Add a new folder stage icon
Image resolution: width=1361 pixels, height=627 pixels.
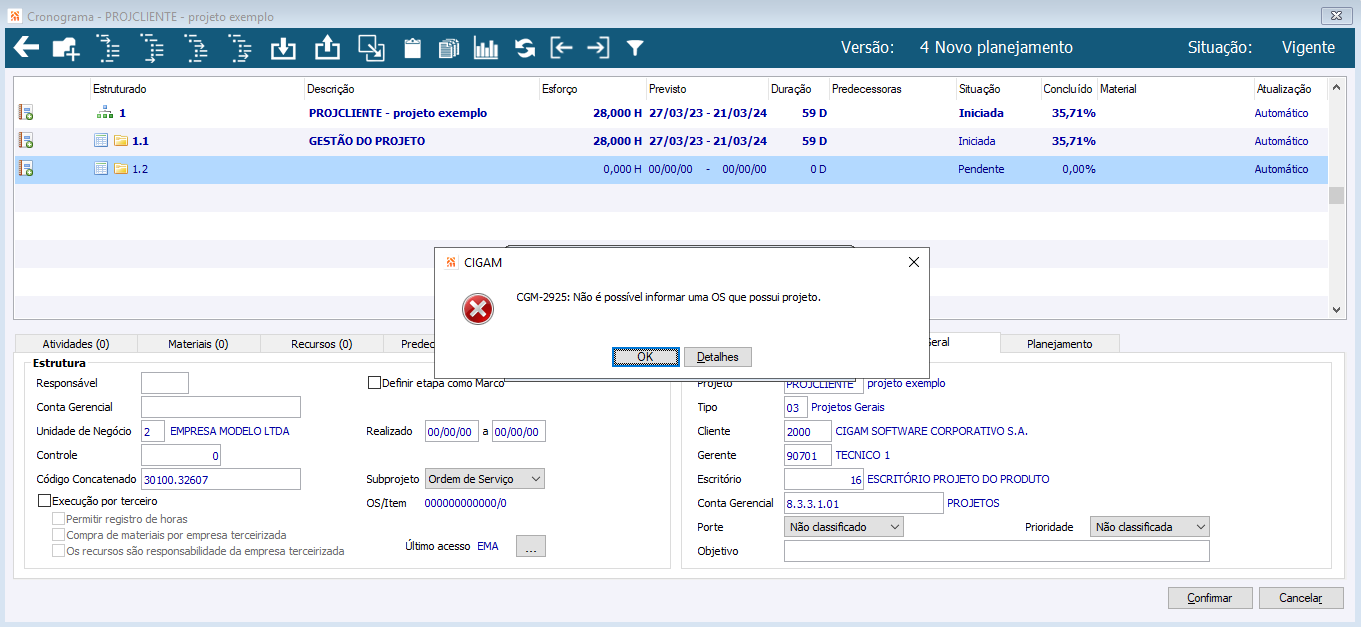coord(66,47)
